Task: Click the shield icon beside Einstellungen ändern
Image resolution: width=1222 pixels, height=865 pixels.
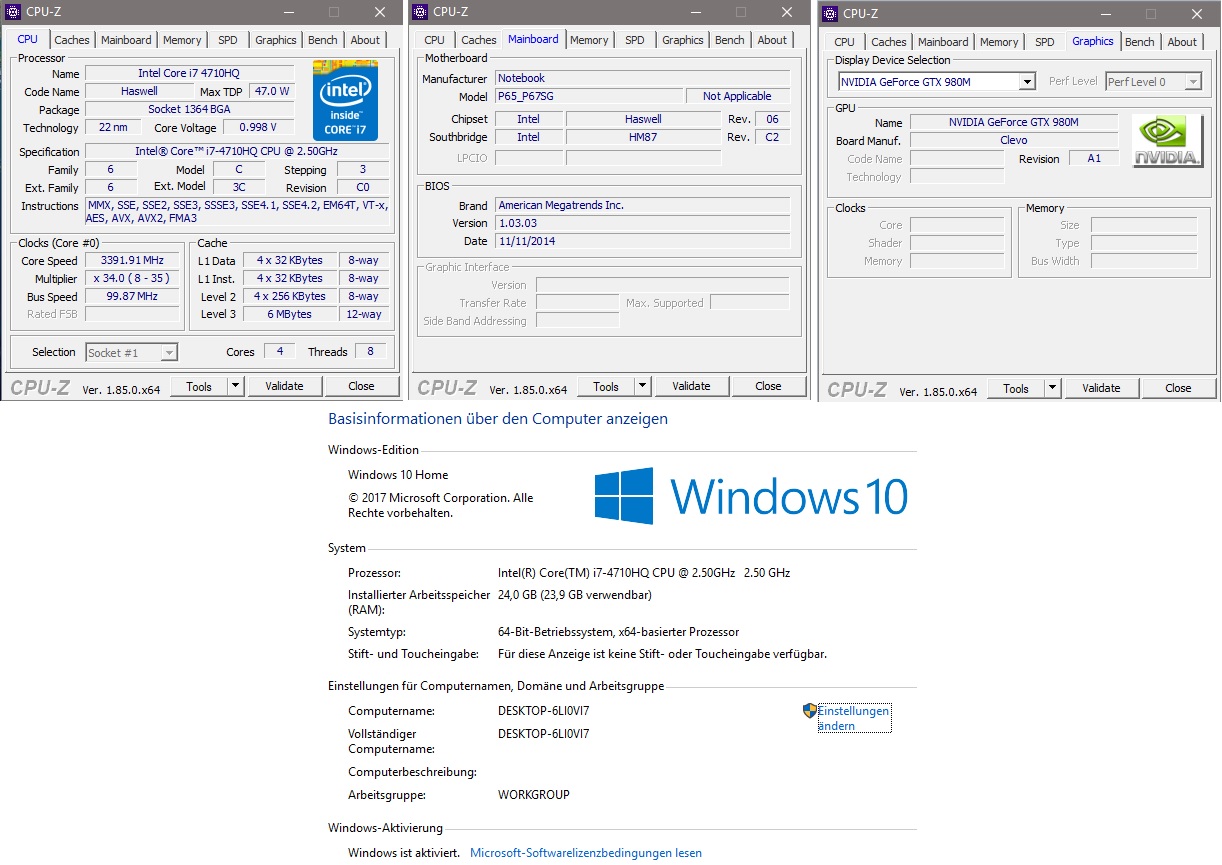Action: tap(810, 711)
